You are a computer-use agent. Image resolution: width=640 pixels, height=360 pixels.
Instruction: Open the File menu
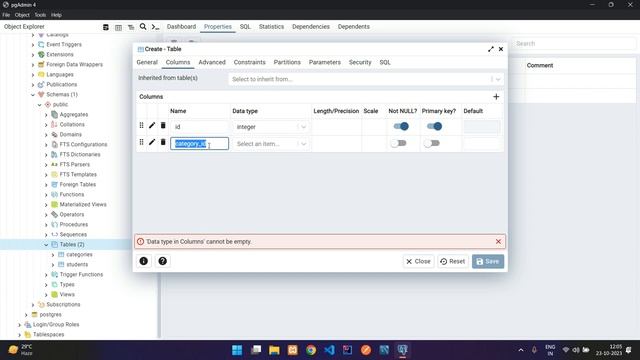click(x=6, y=15)
